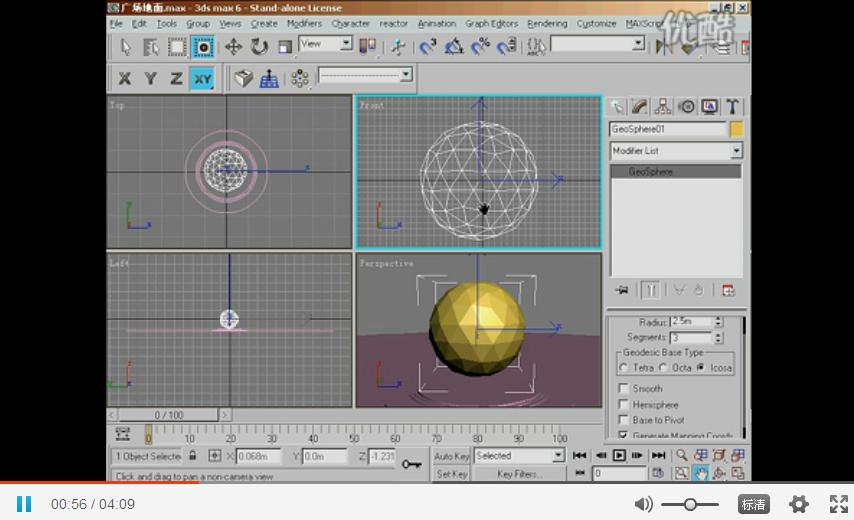Screen dimensions: 854x520
Task: Enter fullscreen in video player
Action: point(839,504)
